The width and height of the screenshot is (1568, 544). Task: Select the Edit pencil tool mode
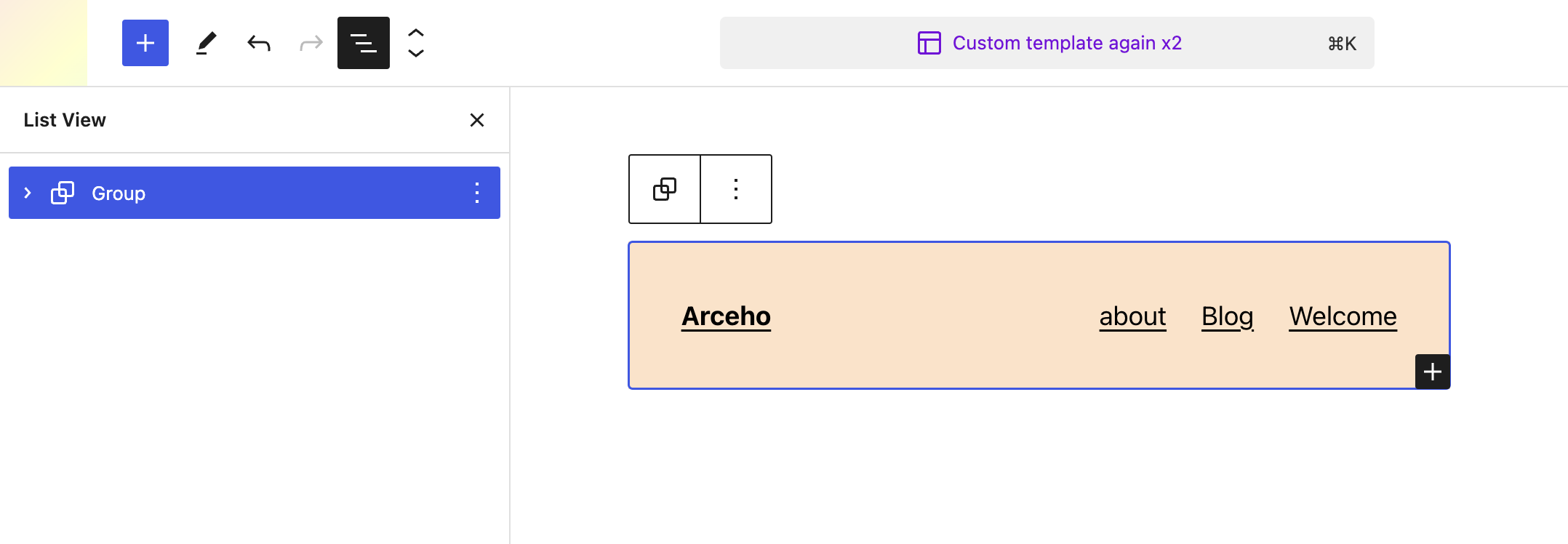[x=206, y=43]
